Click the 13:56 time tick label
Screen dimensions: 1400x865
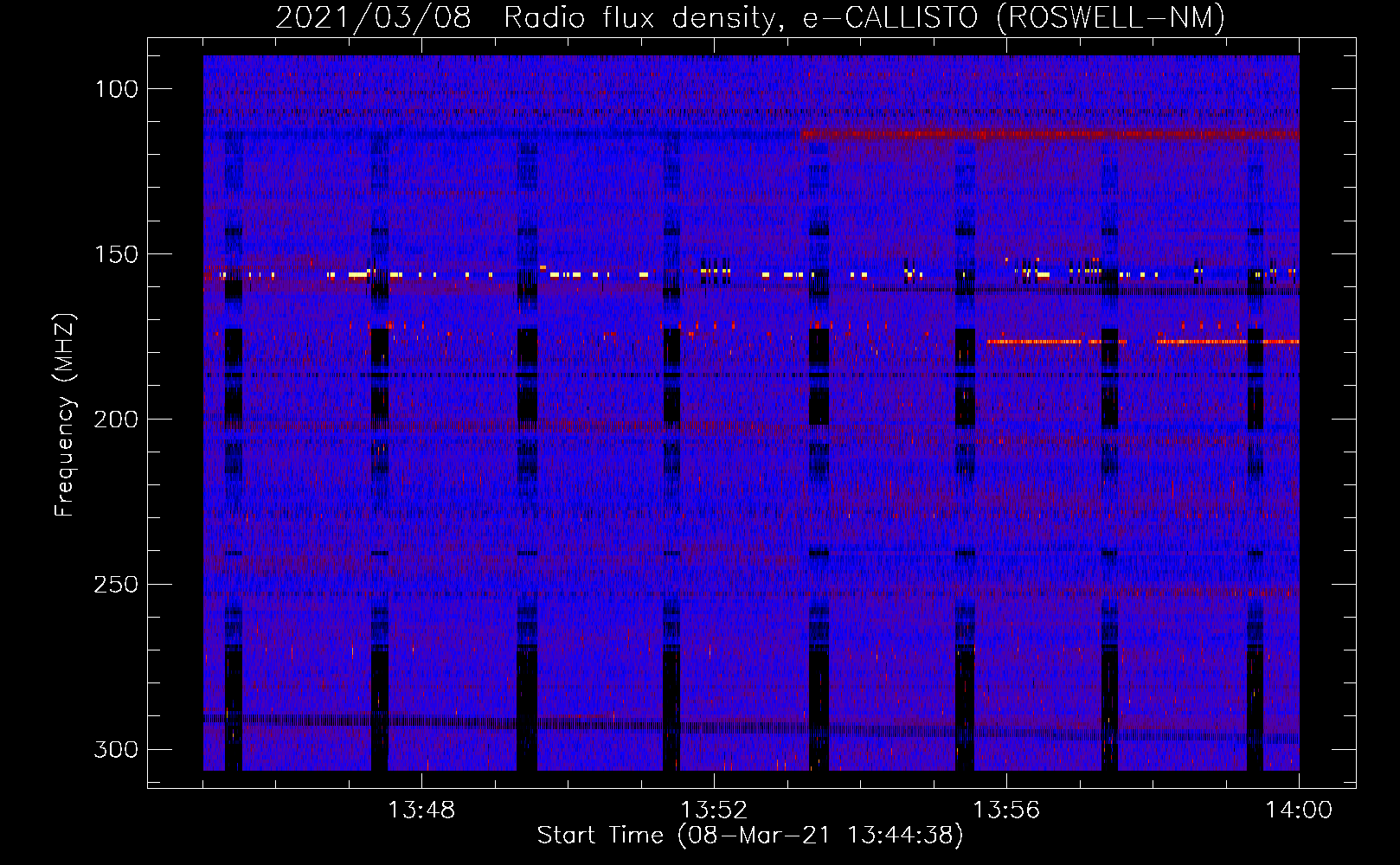(x=1006, y=811)
